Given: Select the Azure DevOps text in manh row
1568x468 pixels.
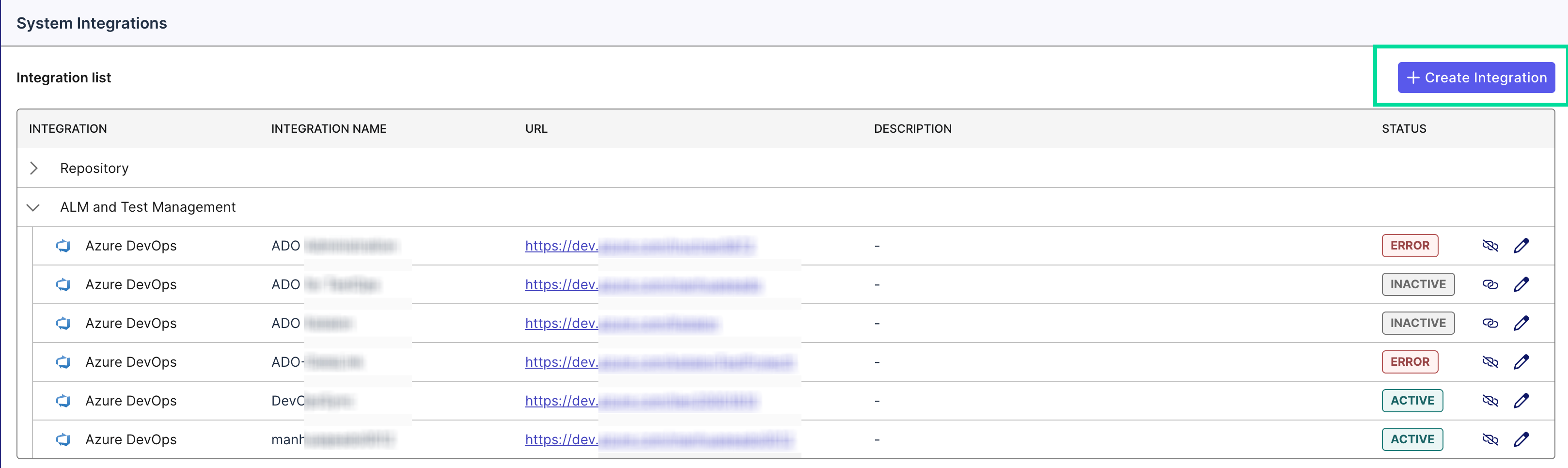Looking at the screenshot, I should click(x=131, y=439).
